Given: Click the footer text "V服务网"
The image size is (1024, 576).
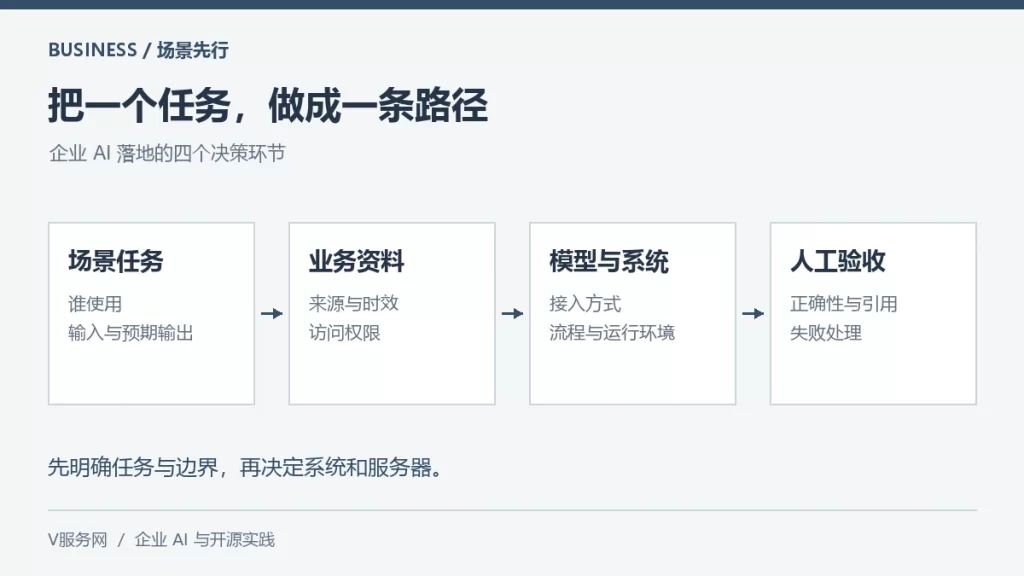Looking at the screenshot, I should click(x=78, y=540).
